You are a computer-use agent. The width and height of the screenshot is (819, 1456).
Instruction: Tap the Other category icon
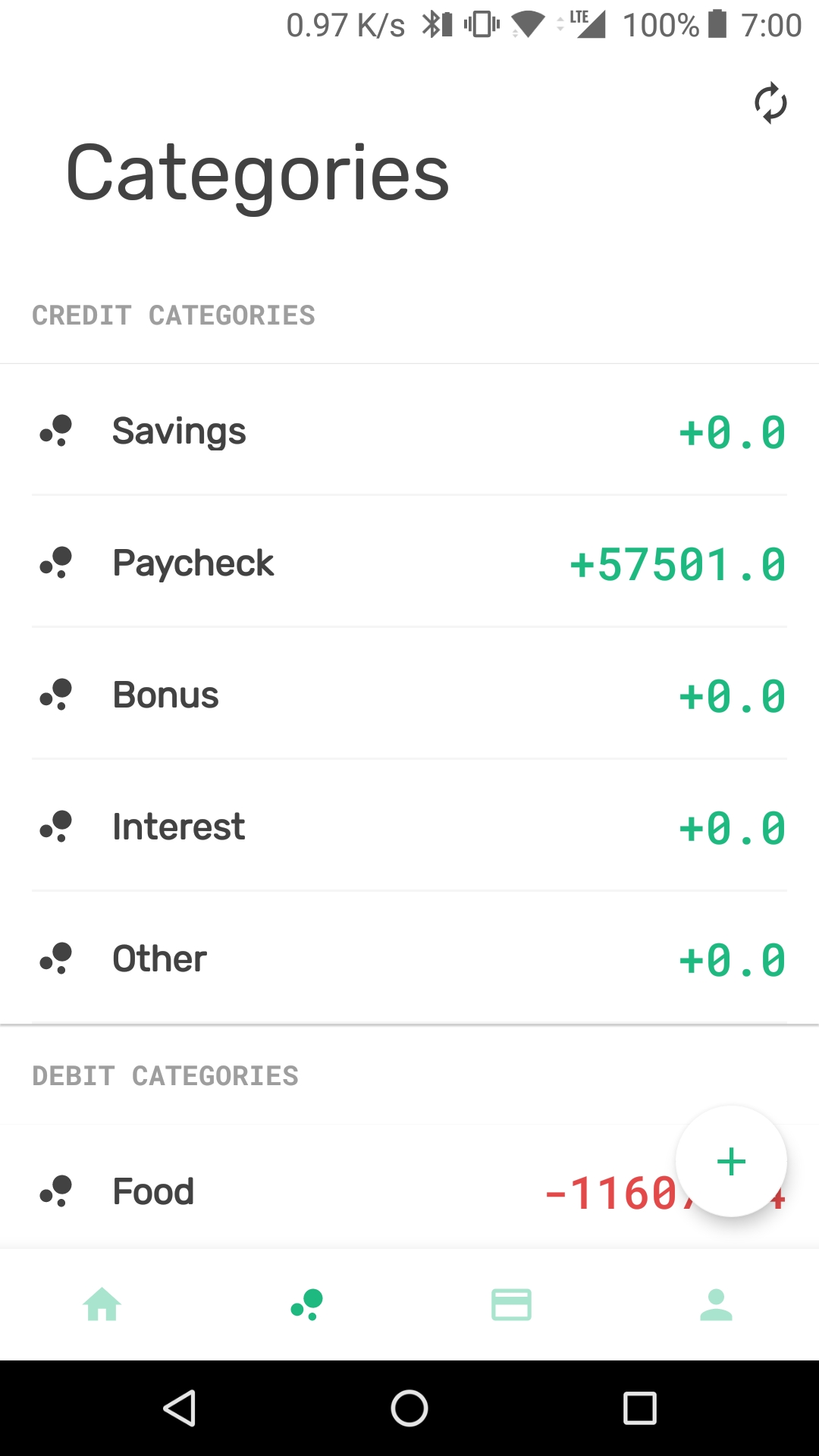57,959
